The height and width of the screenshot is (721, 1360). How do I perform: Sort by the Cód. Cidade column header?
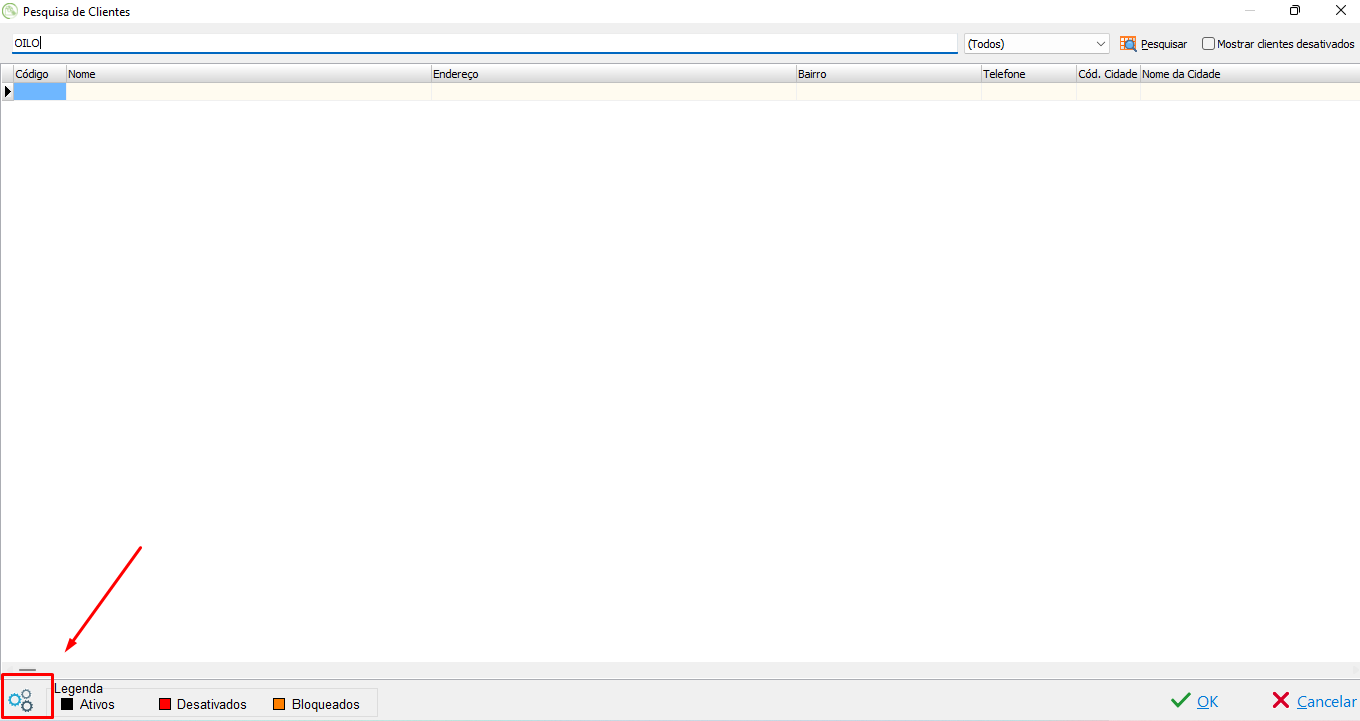1108,74
